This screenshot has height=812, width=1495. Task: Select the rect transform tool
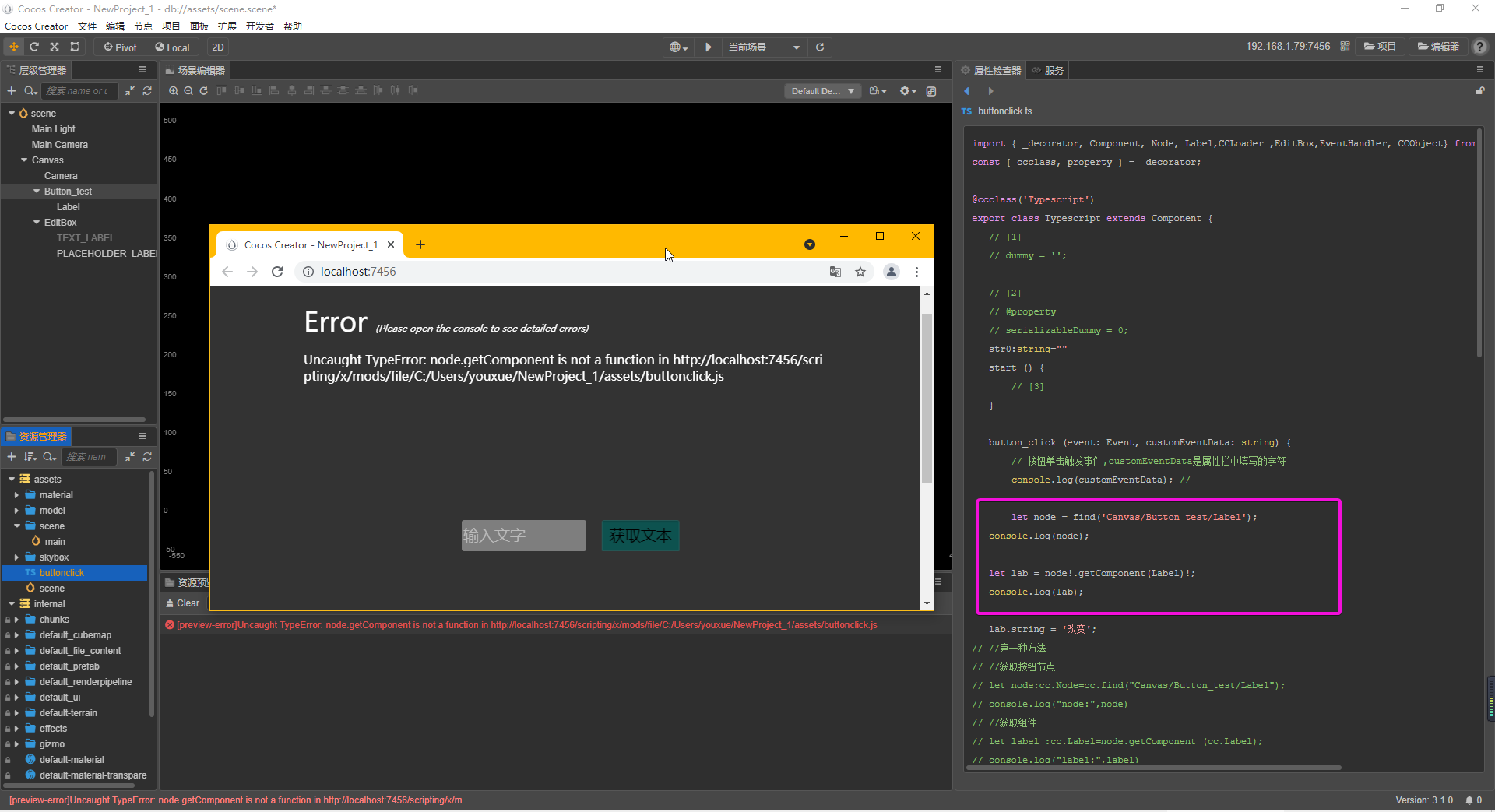click(75, 47)
